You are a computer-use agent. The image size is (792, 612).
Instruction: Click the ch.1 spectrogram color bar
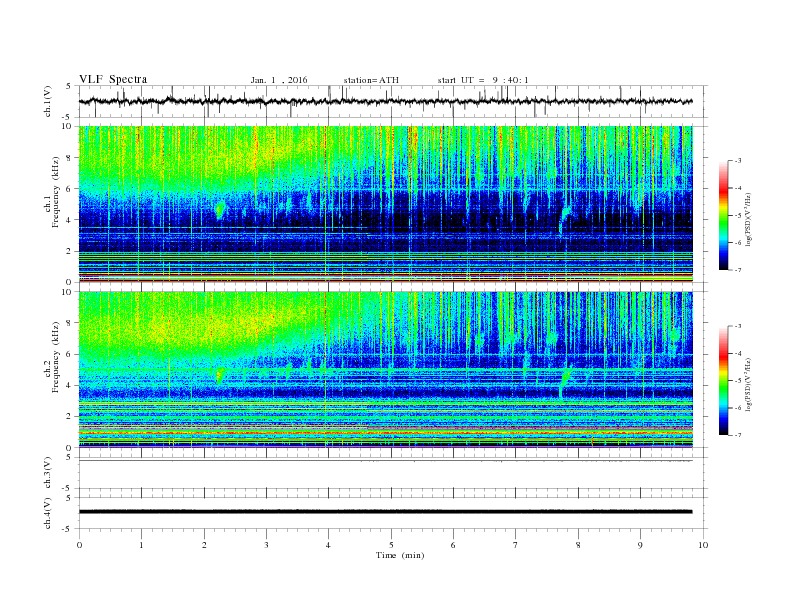tap(723, 215)
